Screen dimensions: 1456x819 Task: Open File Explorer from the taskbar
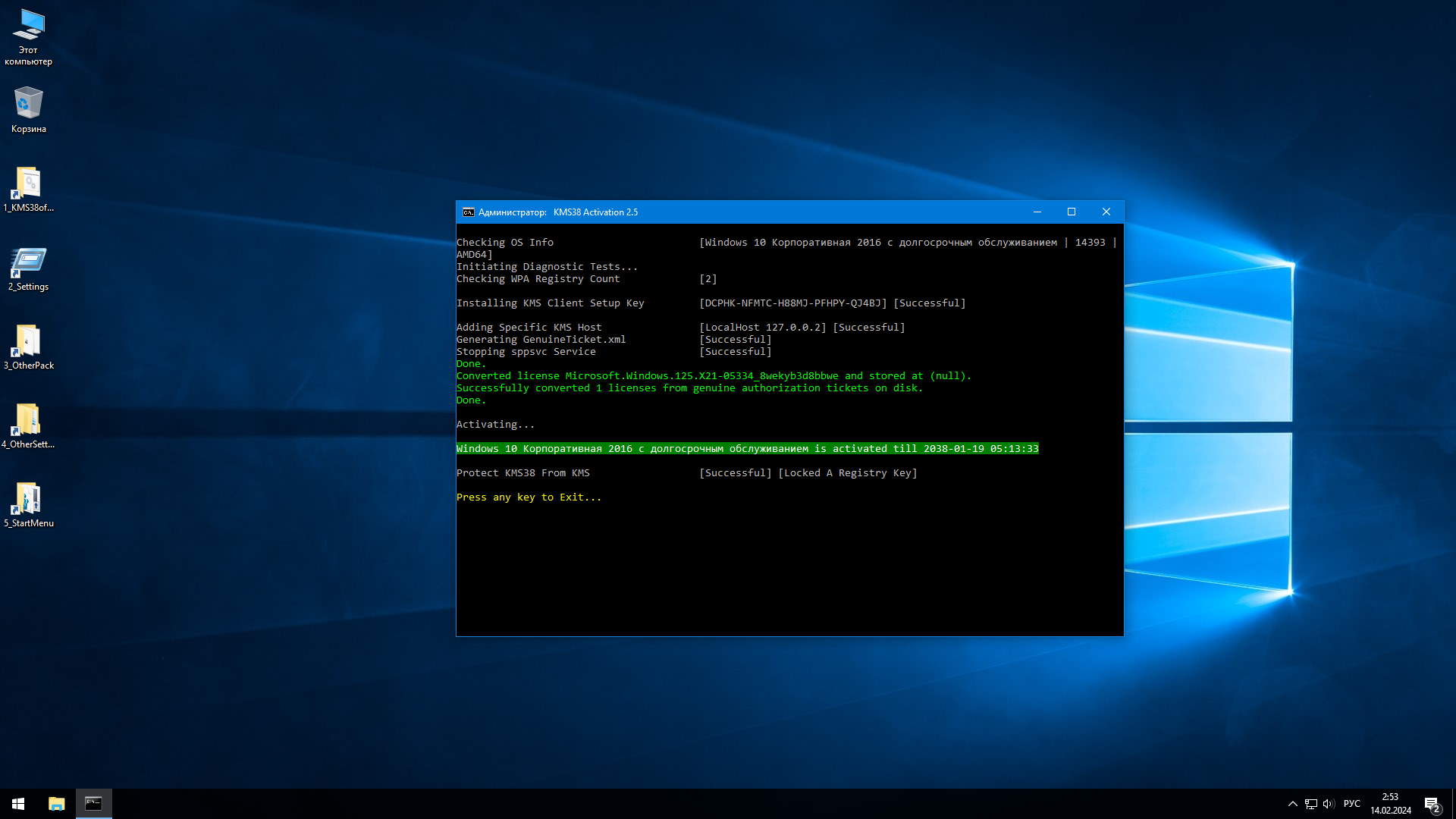click(x=56, y=804)
